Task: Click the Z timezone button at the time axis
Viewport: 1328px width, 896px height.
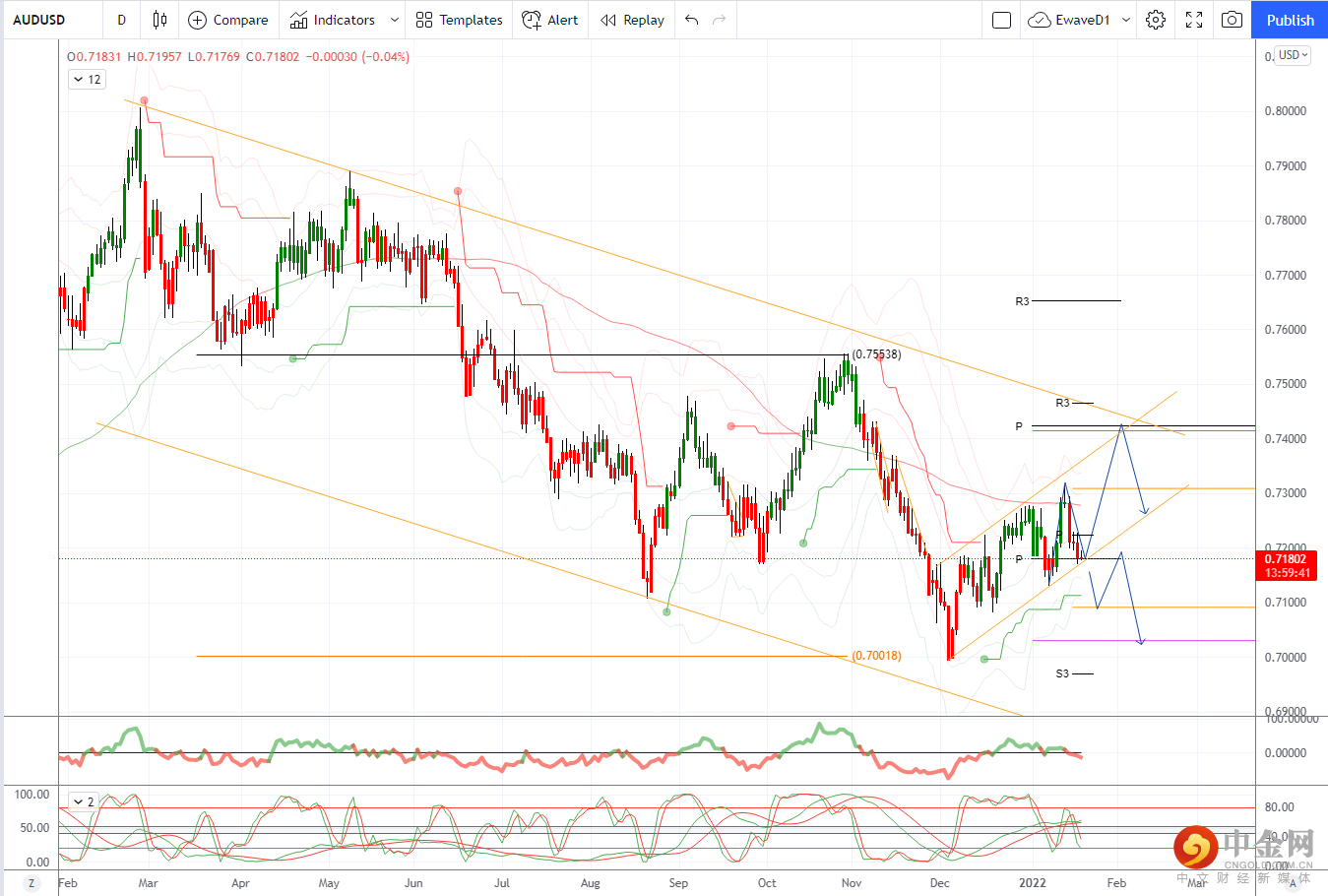Action: (x=32, y=883)
